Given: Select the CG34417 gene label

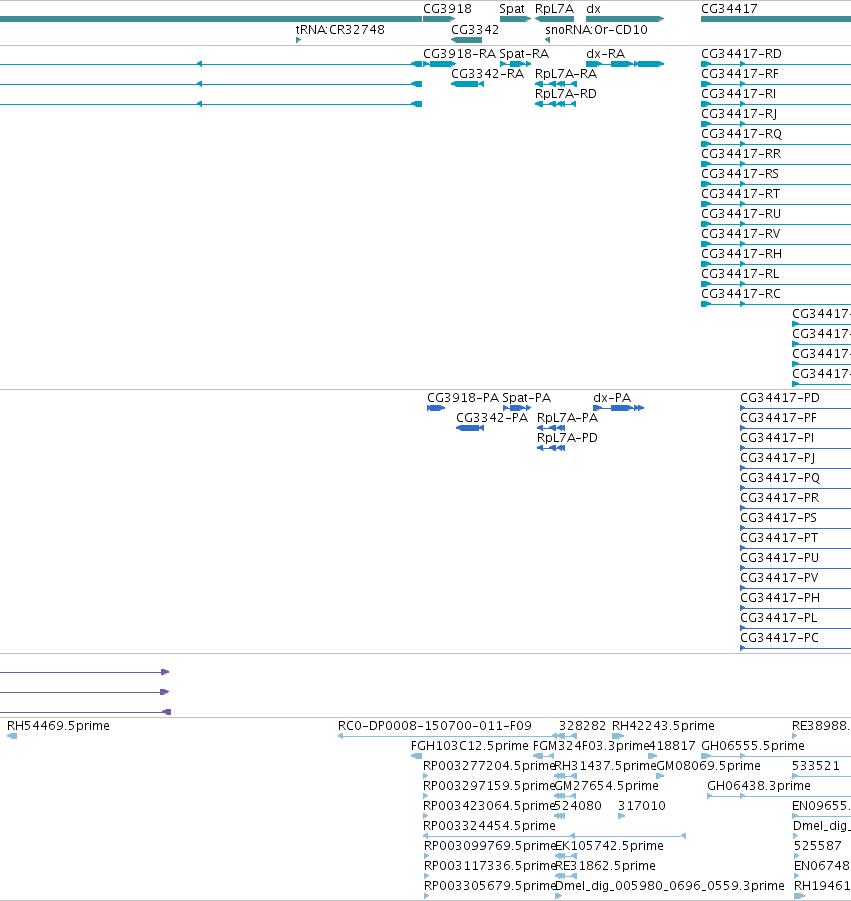Looking at the screenshot, I should 729,9.
